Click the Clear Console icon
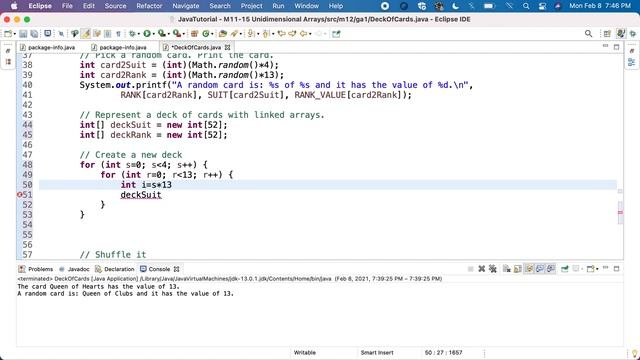The width and height of the screenshot is (640, 360). pyautogui.click(x=507, y=269)
